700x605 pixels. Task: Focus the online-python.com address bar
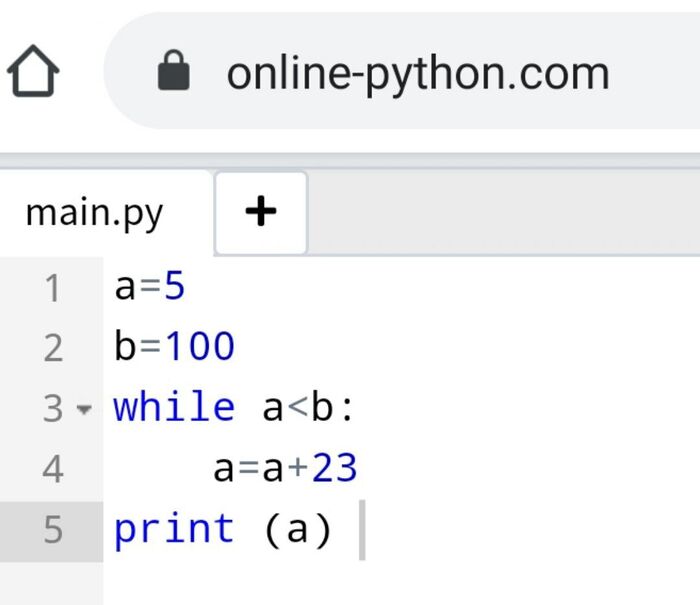pos(417,73)
